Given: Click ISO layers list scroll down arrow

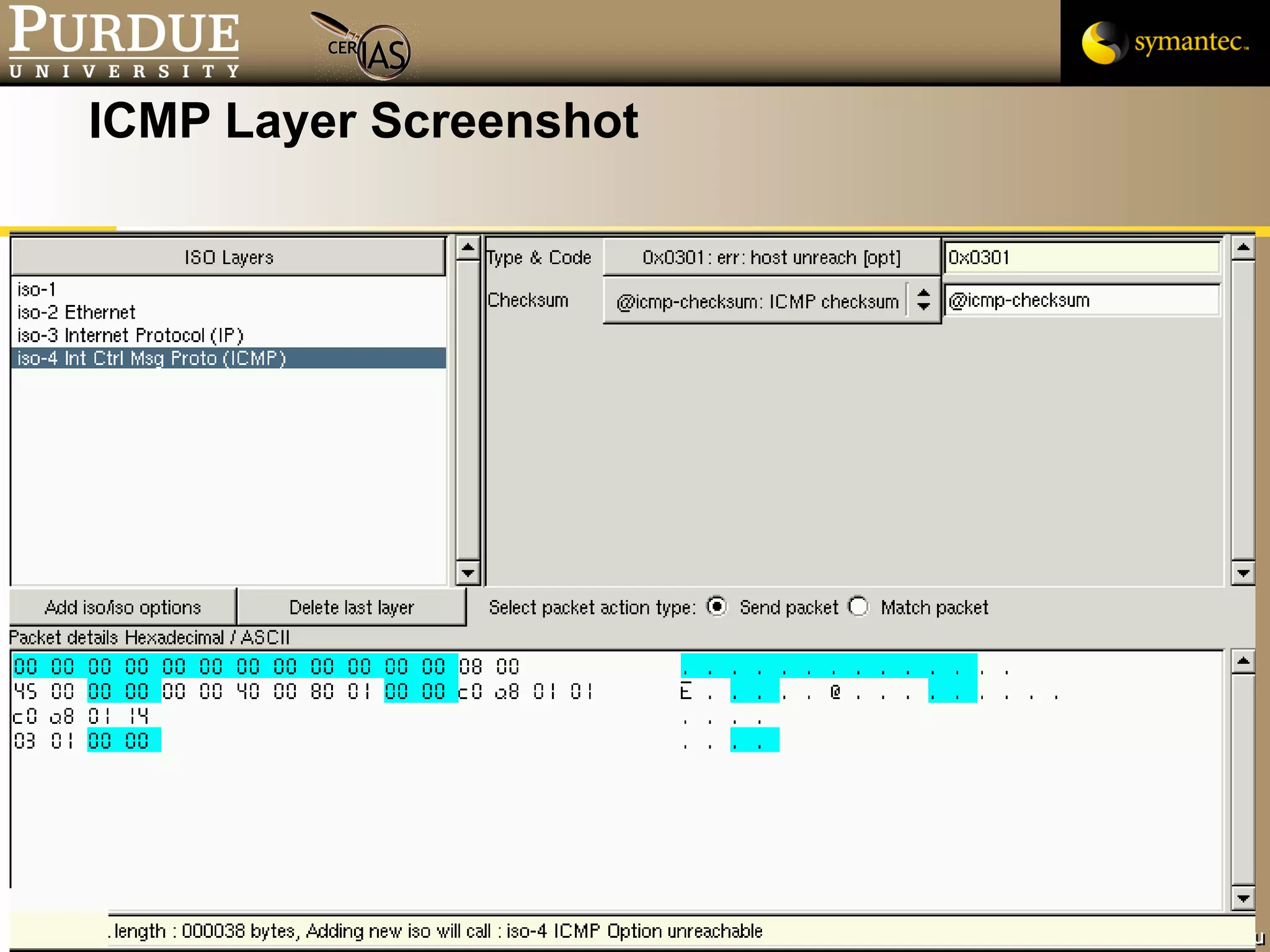Looking at the screenshot, I should tap(468, 573).
